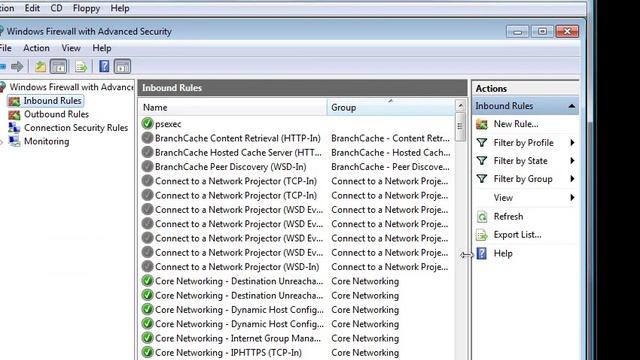Viewport: 640px width, 360px height.
Task: Click the New Rule icon in Actions
Action: pyautogui.click(x=482, y=124)
